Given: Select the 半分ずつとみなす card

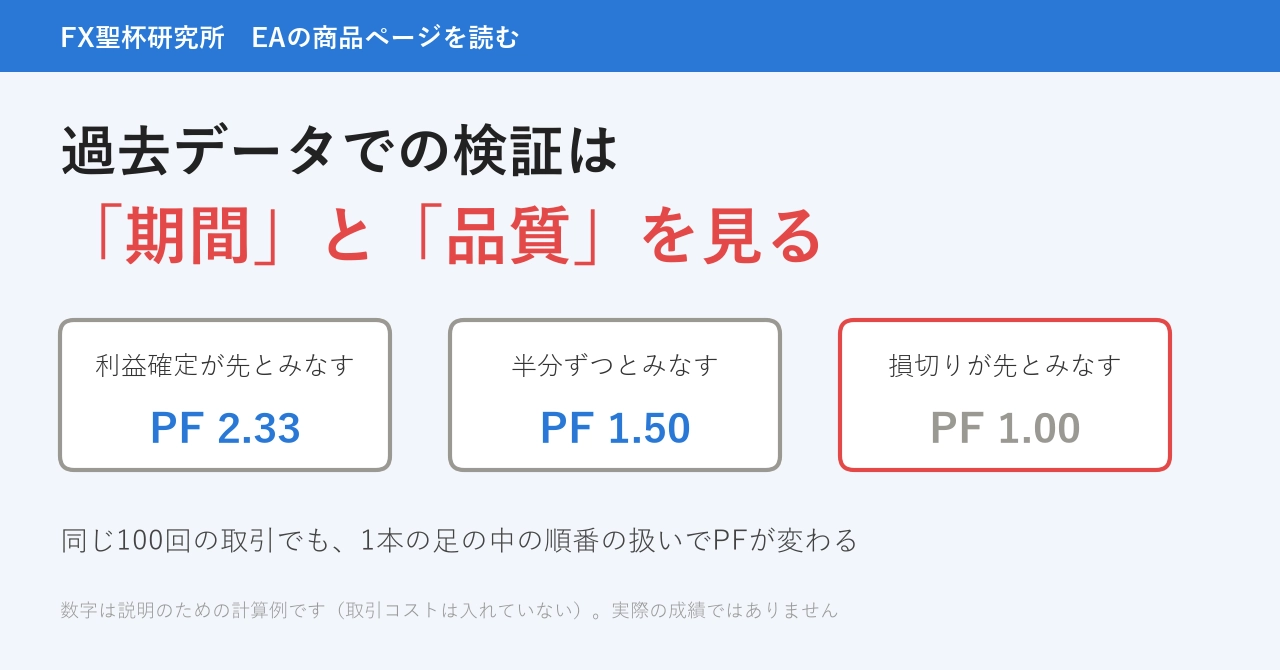Looking at the screenshot, I should coord(615,395).
